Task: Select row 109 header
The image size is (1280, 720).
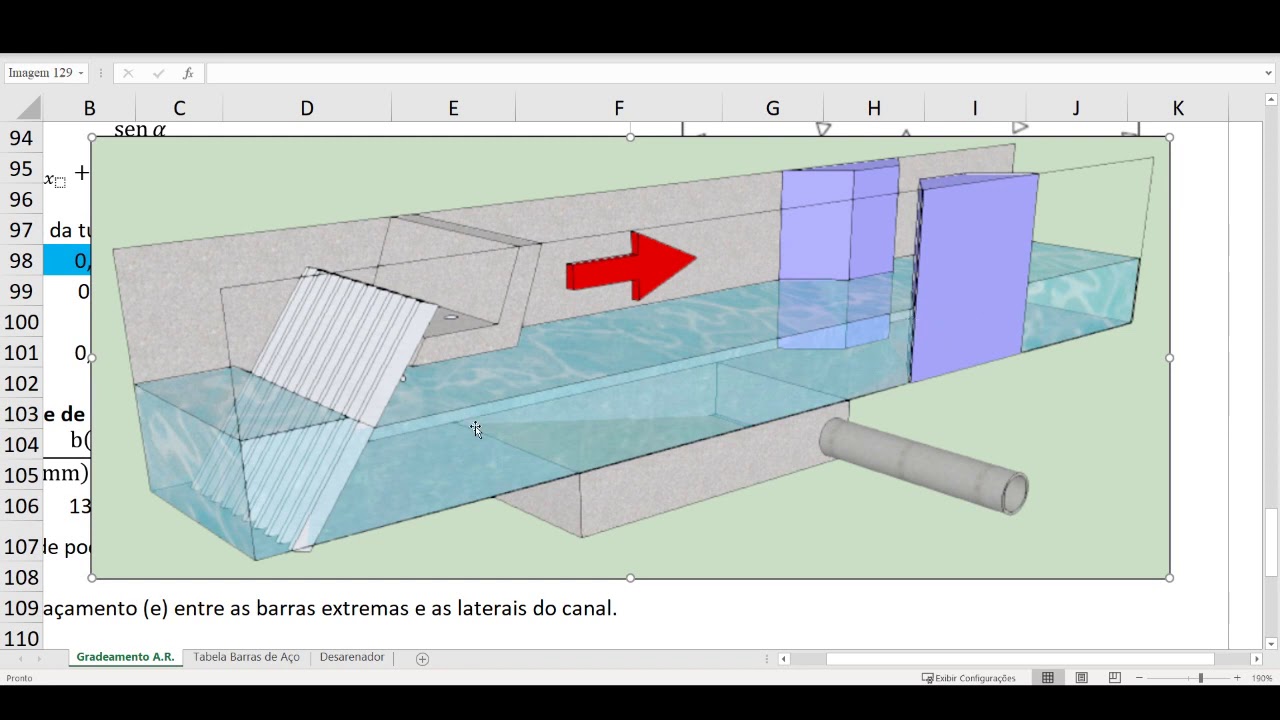Action: (21, 608)
